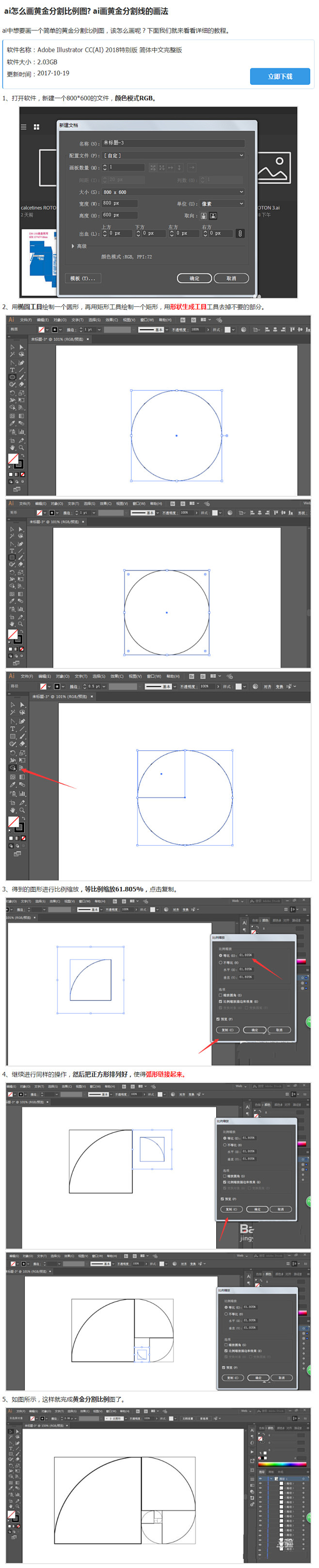Image resolution: width=319 pixels, height=1568 pixels.
Task: Click the 未标题-3 tab in first circle screenshot
Action: [57, 339]
